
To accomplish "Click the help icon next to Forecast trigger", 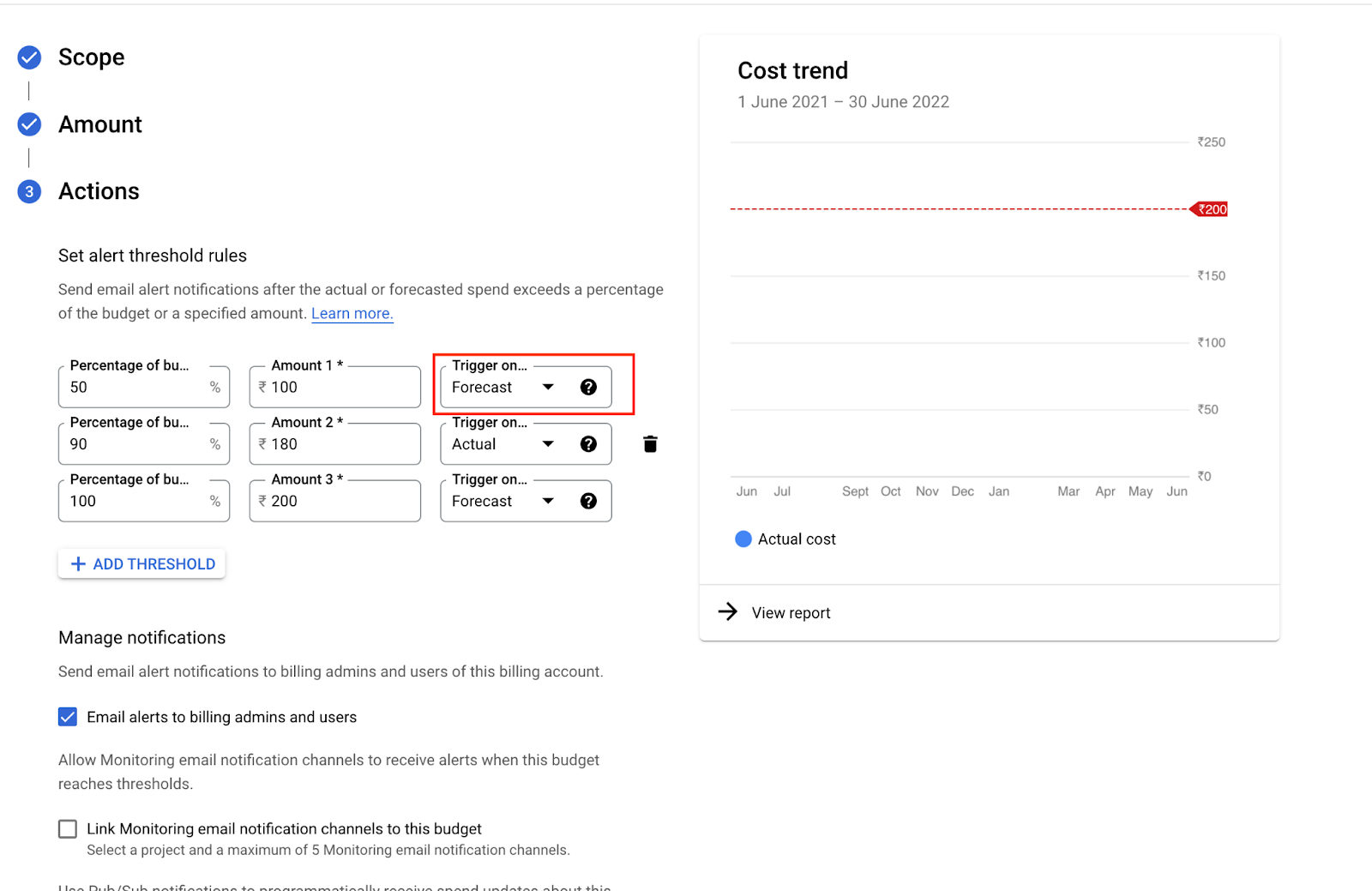I will coord(588,387).
